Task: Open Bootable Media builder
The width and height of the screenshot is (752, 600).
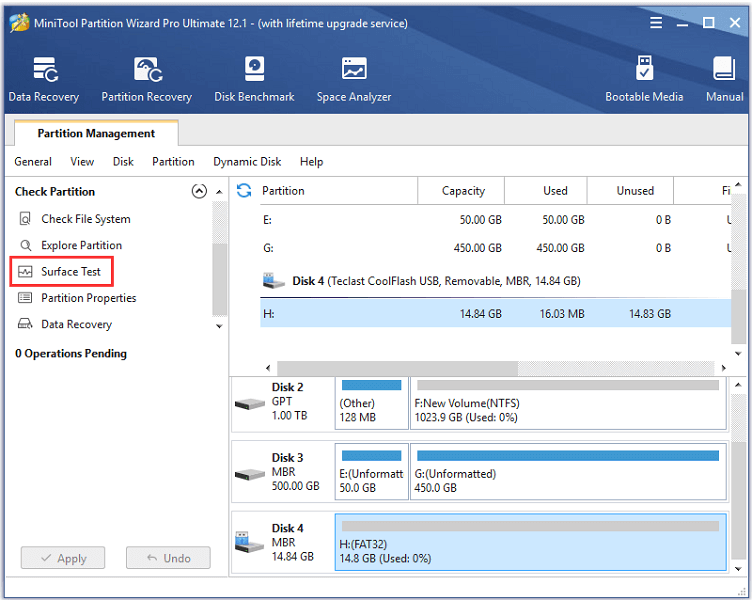Action: (644, 79)
